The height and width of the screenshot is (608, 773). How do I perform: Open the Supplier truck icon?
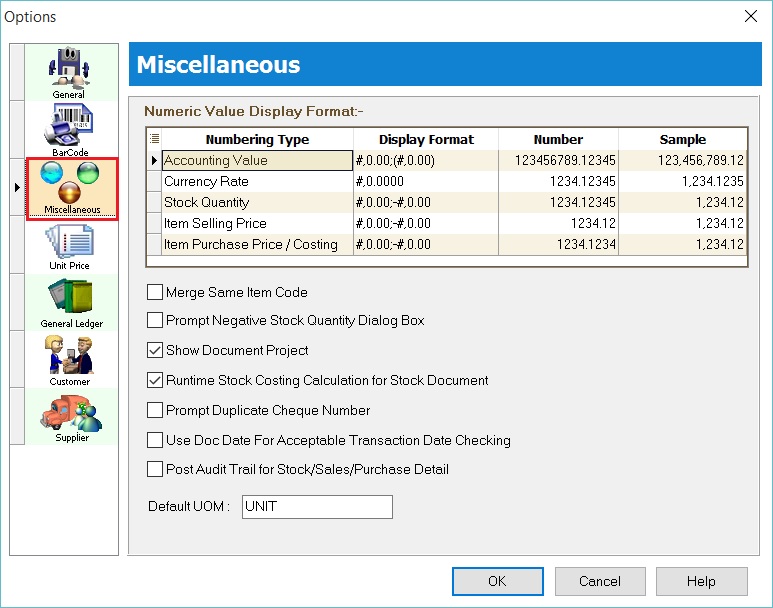point(70,414)
